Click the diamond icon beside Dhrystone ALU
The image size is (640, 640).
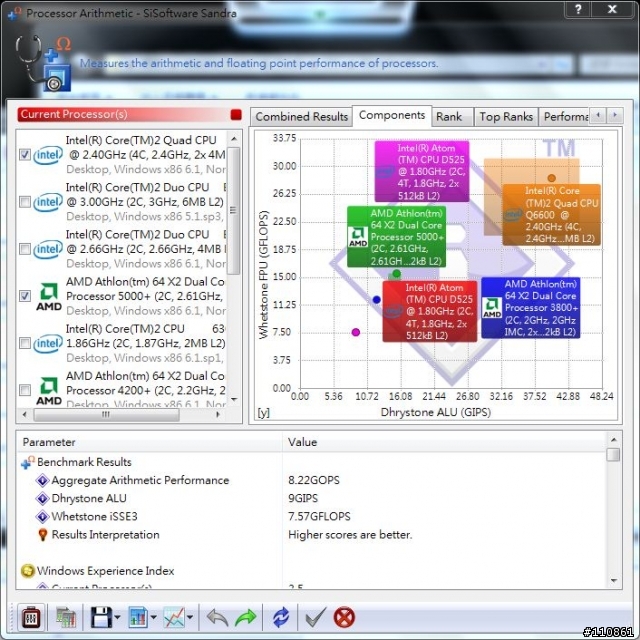42,498
